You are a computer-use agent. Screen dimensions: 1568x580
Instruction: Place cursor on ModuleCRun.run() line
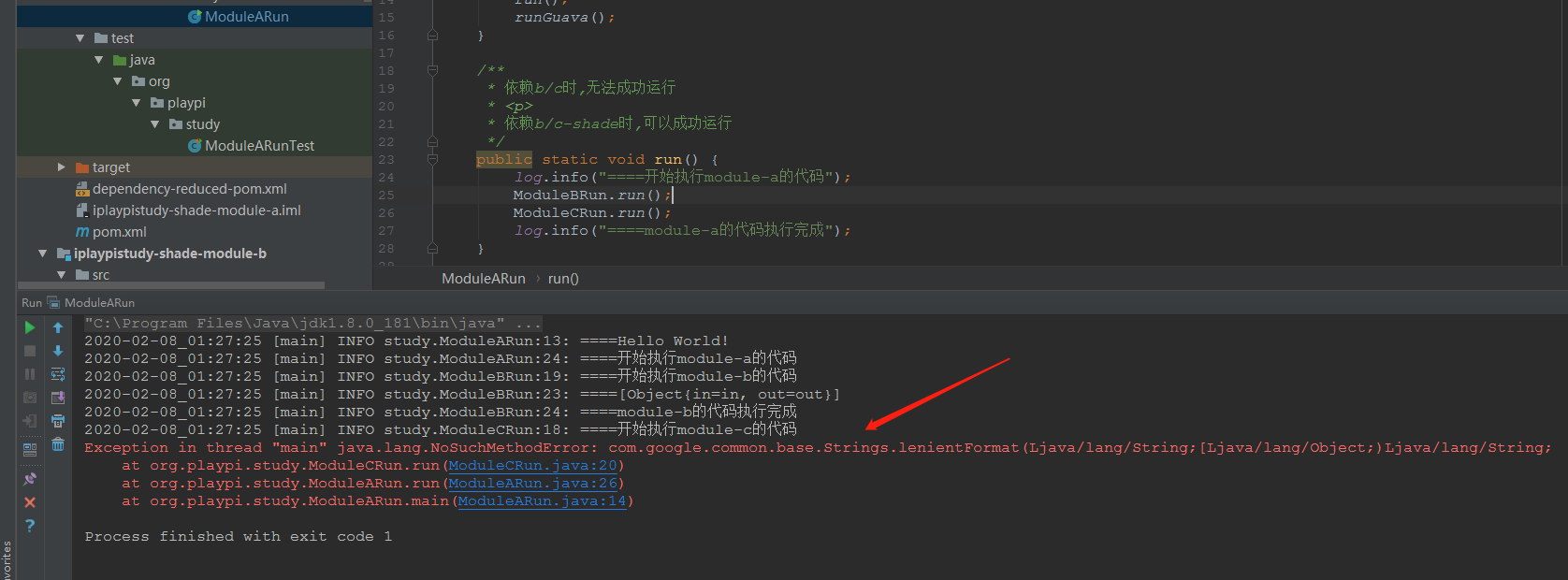point(591,212)
